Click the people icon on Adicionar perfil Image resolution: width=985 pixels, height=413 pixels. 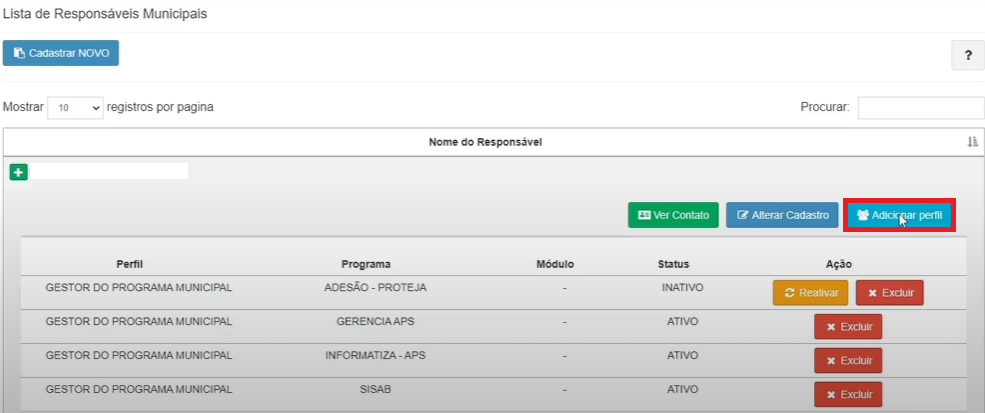(x=863, y=215)
